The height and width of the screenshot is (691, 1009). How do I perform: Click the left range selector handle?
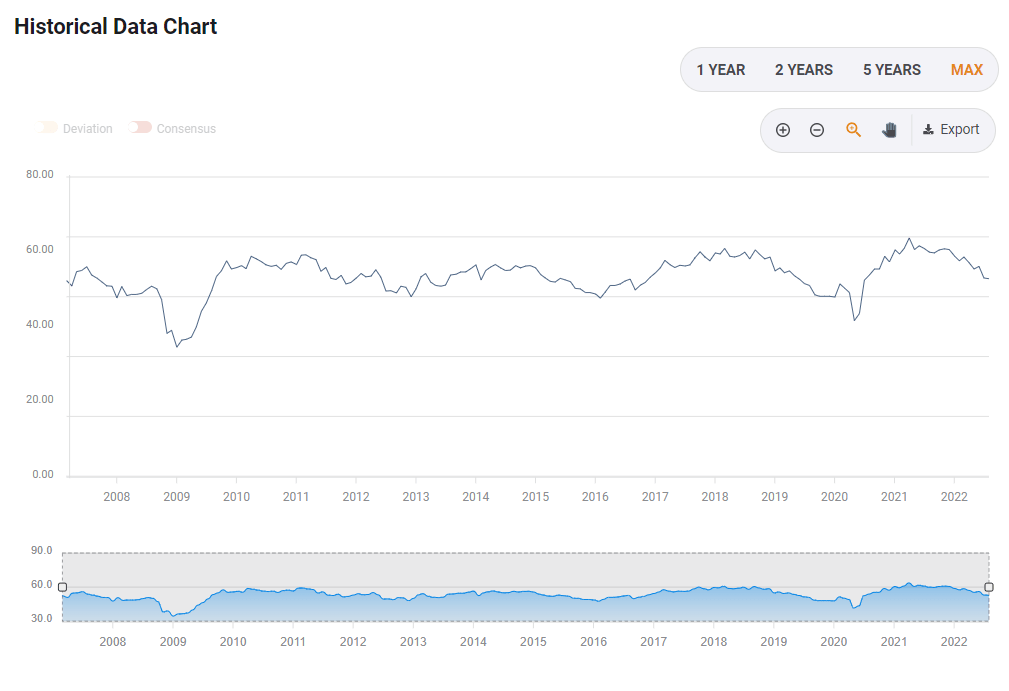click(62, 587)
